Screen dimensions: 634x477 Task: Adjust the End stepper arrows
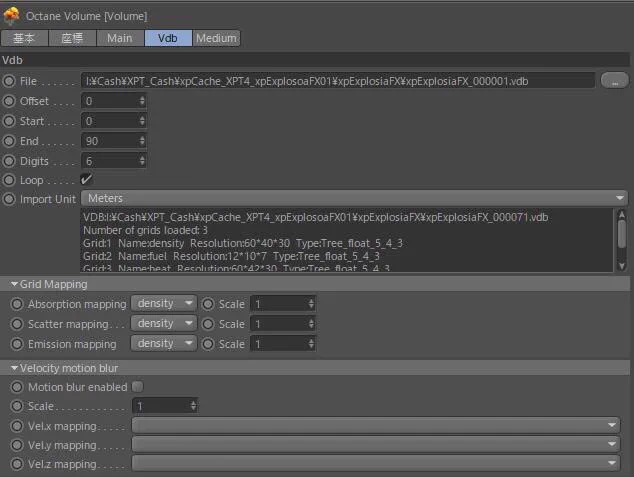(x=142, y=141)
